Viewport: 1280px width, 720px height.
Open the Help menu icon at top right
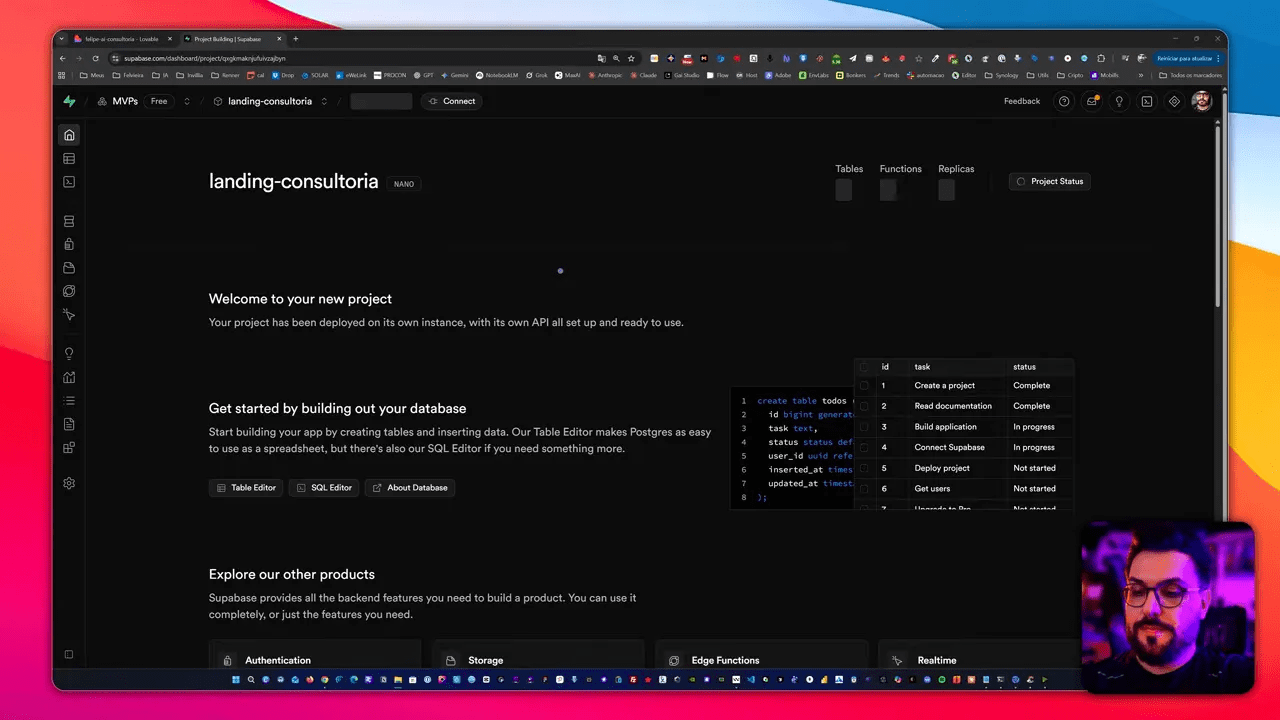point(1064,101)
